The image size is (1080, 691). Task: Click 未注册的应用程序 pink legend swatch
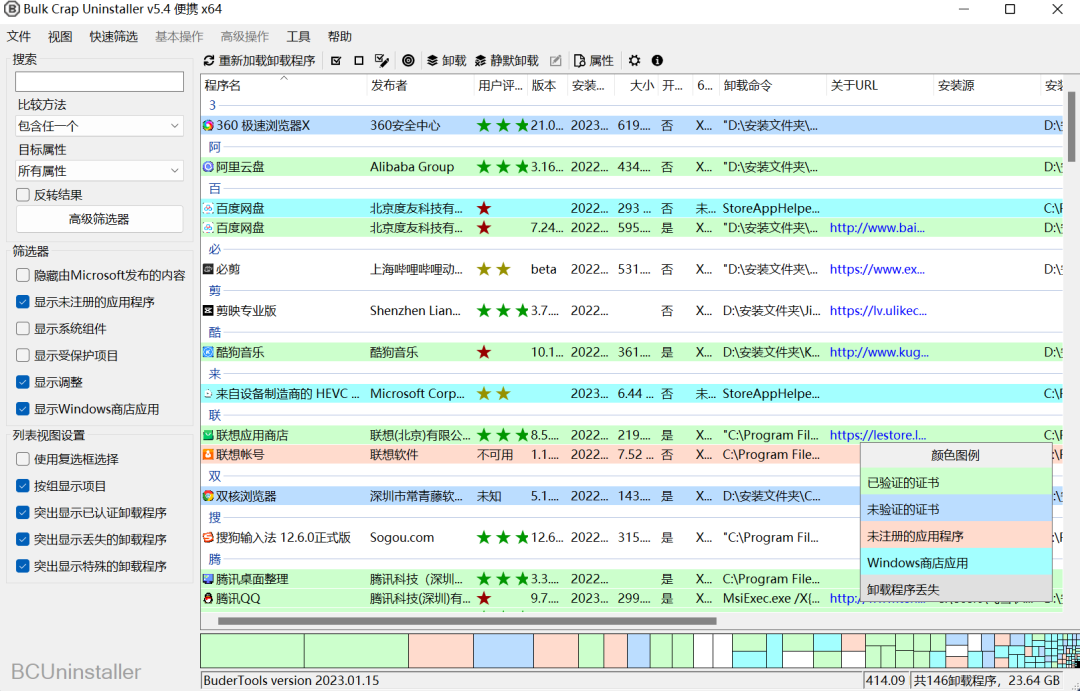click(956, 535)
